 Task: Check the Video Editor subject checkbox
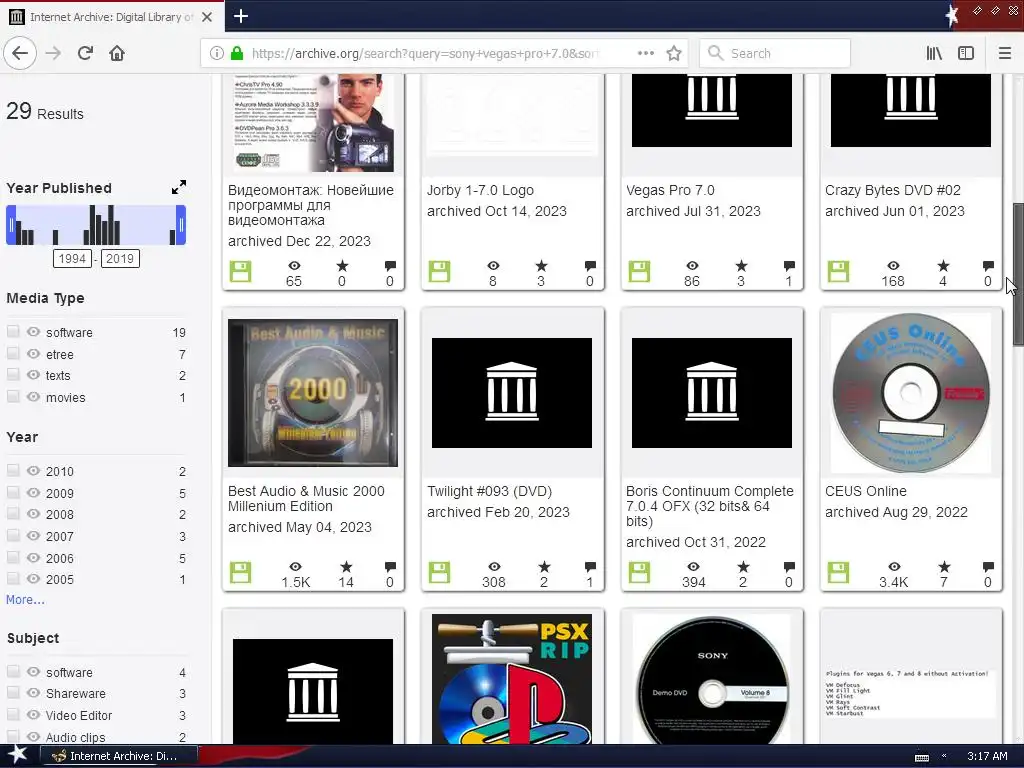[x=13, y=714]
